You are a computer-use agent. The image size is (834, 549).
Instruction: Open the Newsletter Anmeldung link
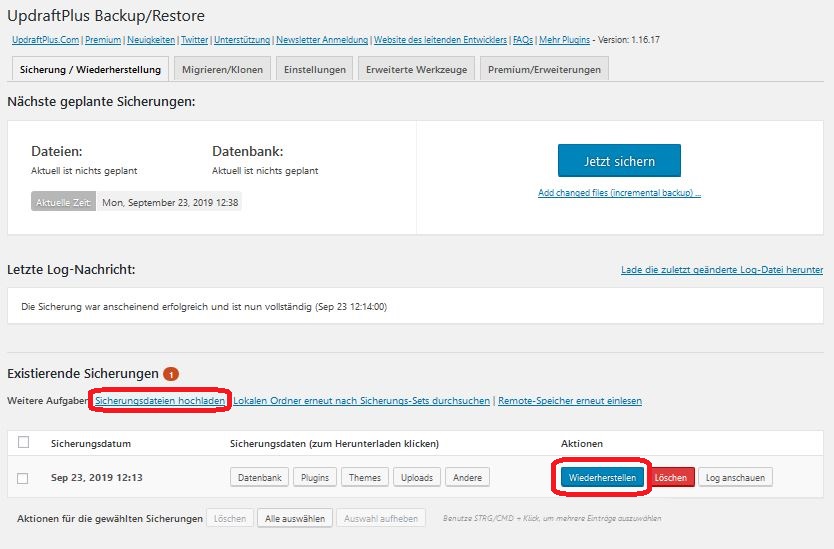click(x=322, y=40)
